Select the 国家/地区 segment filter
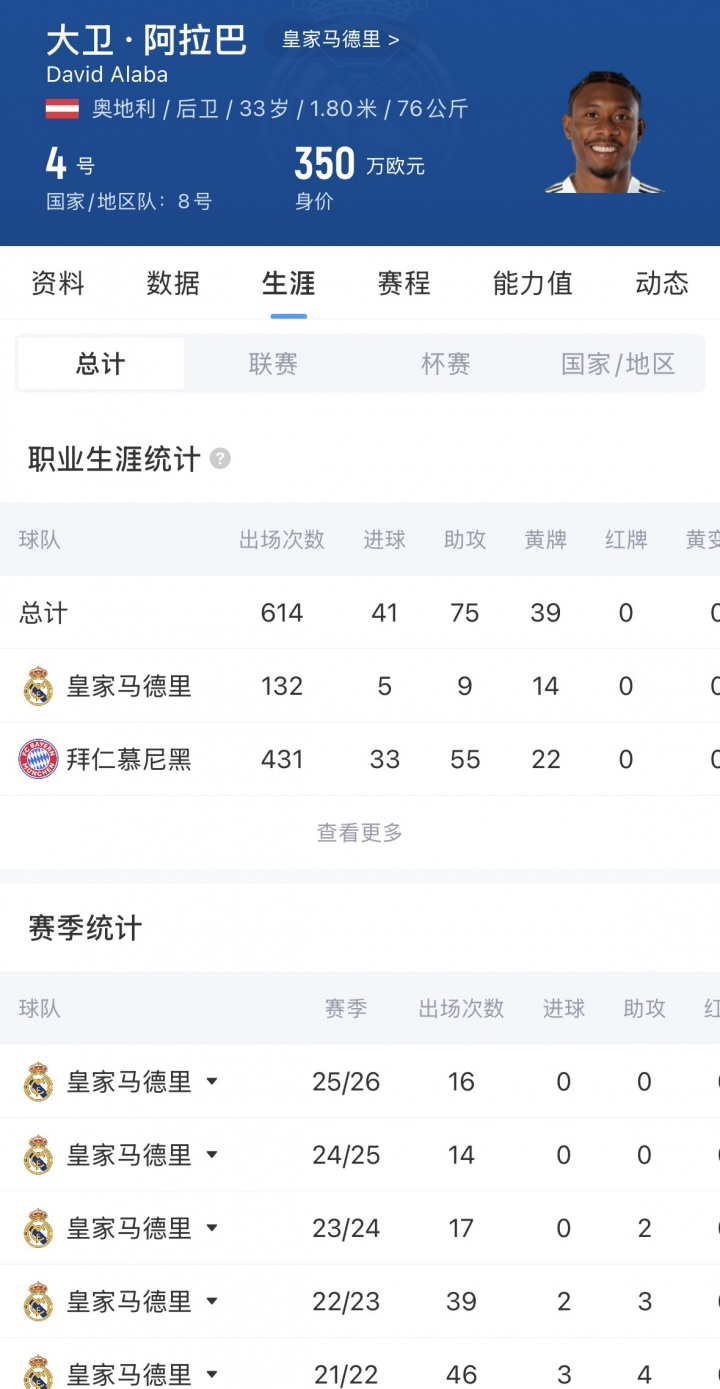720x1389 pixels. [x=618, y=364]
